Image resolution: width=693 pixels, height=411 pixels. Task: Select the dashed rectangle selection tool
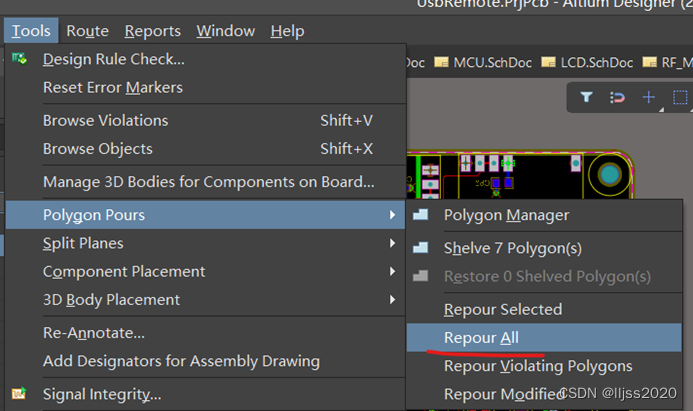680,97
